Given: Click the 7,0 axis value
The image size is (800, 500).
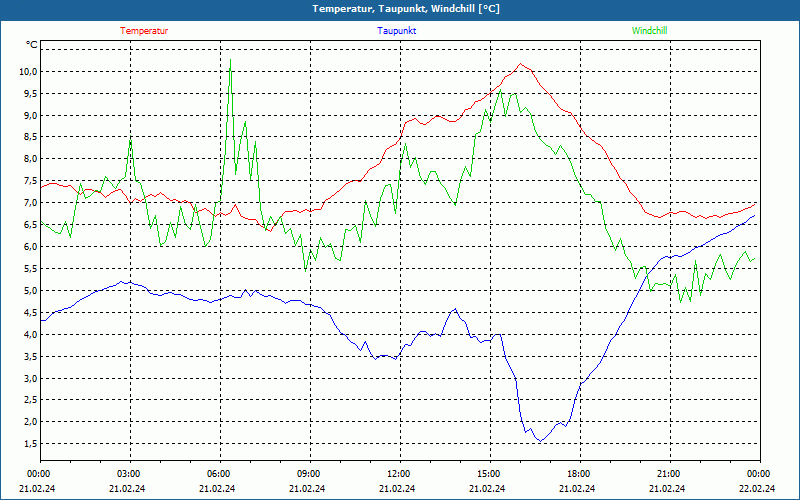Looking at the screenshot, I should (x=30, y=203).
